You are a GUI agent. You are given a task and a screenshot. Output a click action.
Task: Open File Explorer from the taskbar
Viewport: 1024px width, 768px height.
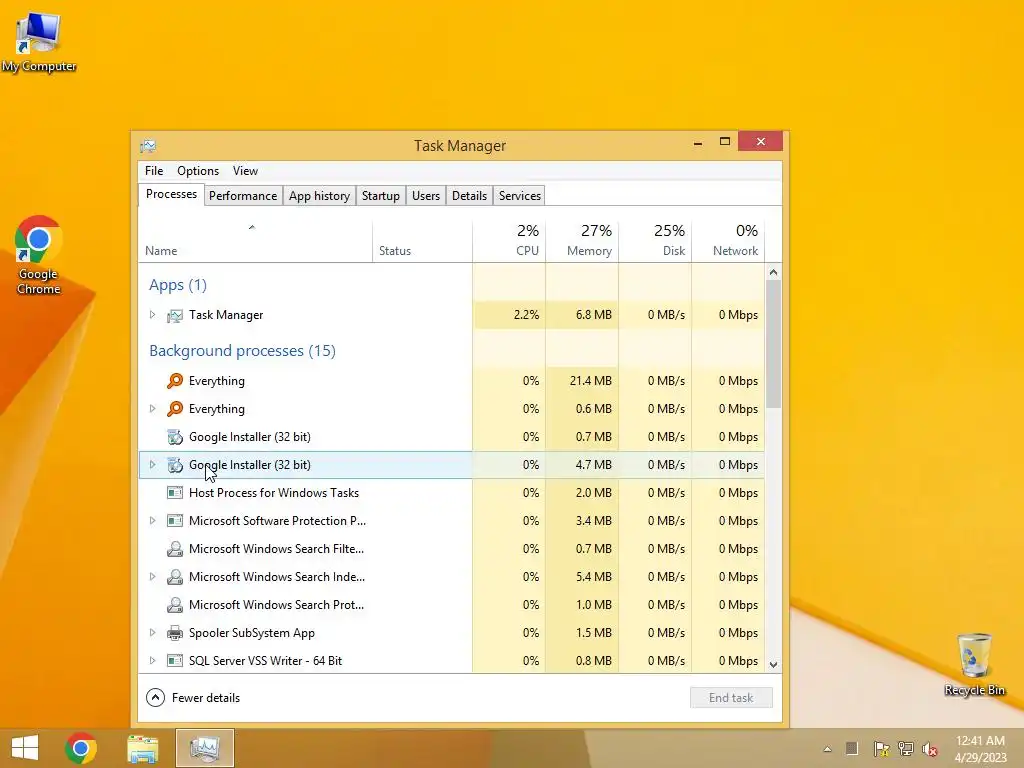click(x=143, y=748)
